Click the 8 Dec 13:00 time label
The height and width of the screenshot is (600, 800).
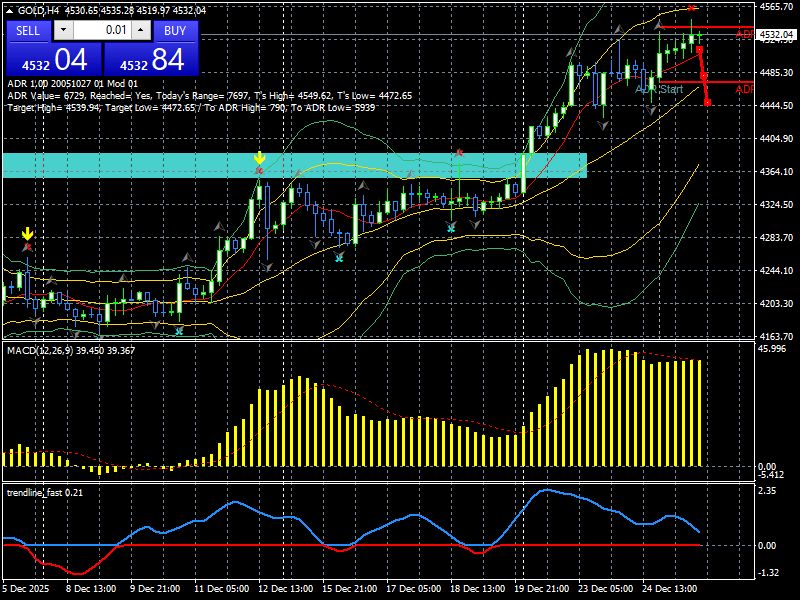(x=91, y=588)
